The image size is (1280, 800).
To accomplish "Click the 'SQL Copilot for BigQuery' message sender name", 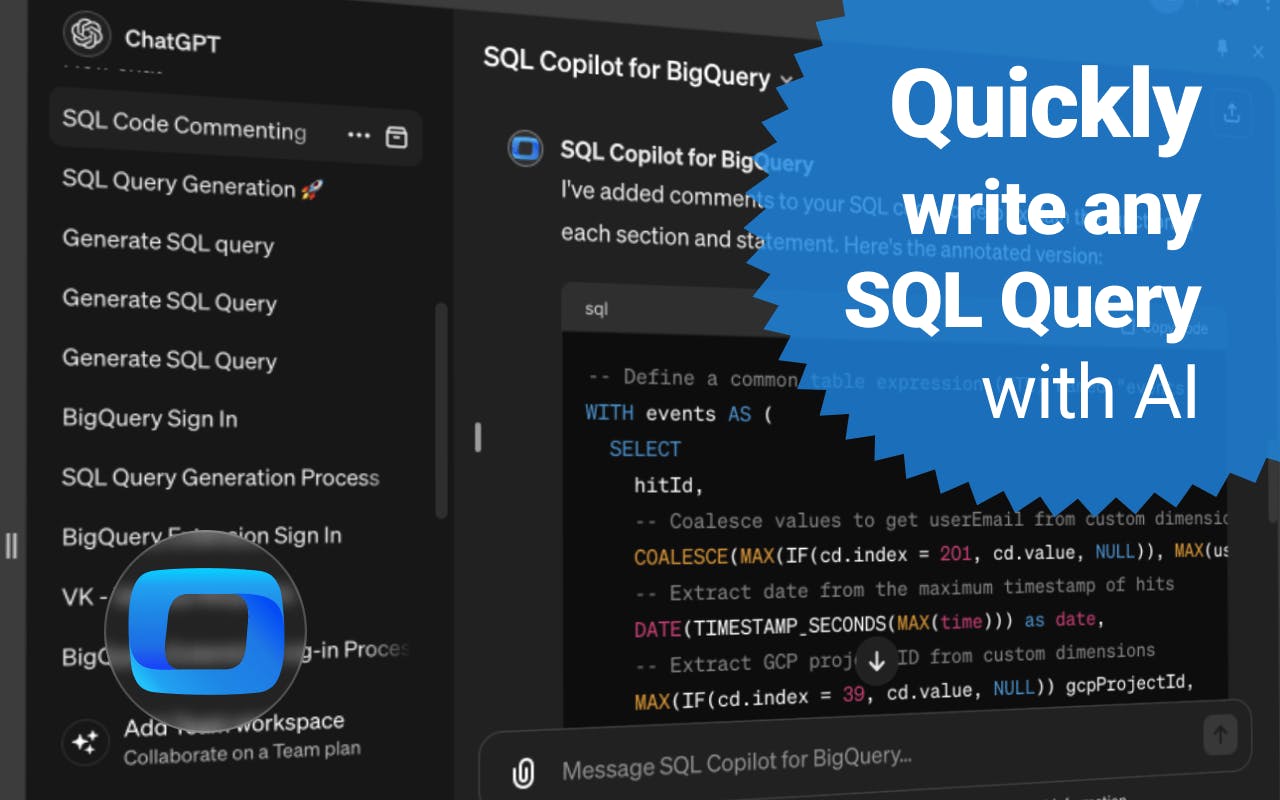I will (687, 156).
